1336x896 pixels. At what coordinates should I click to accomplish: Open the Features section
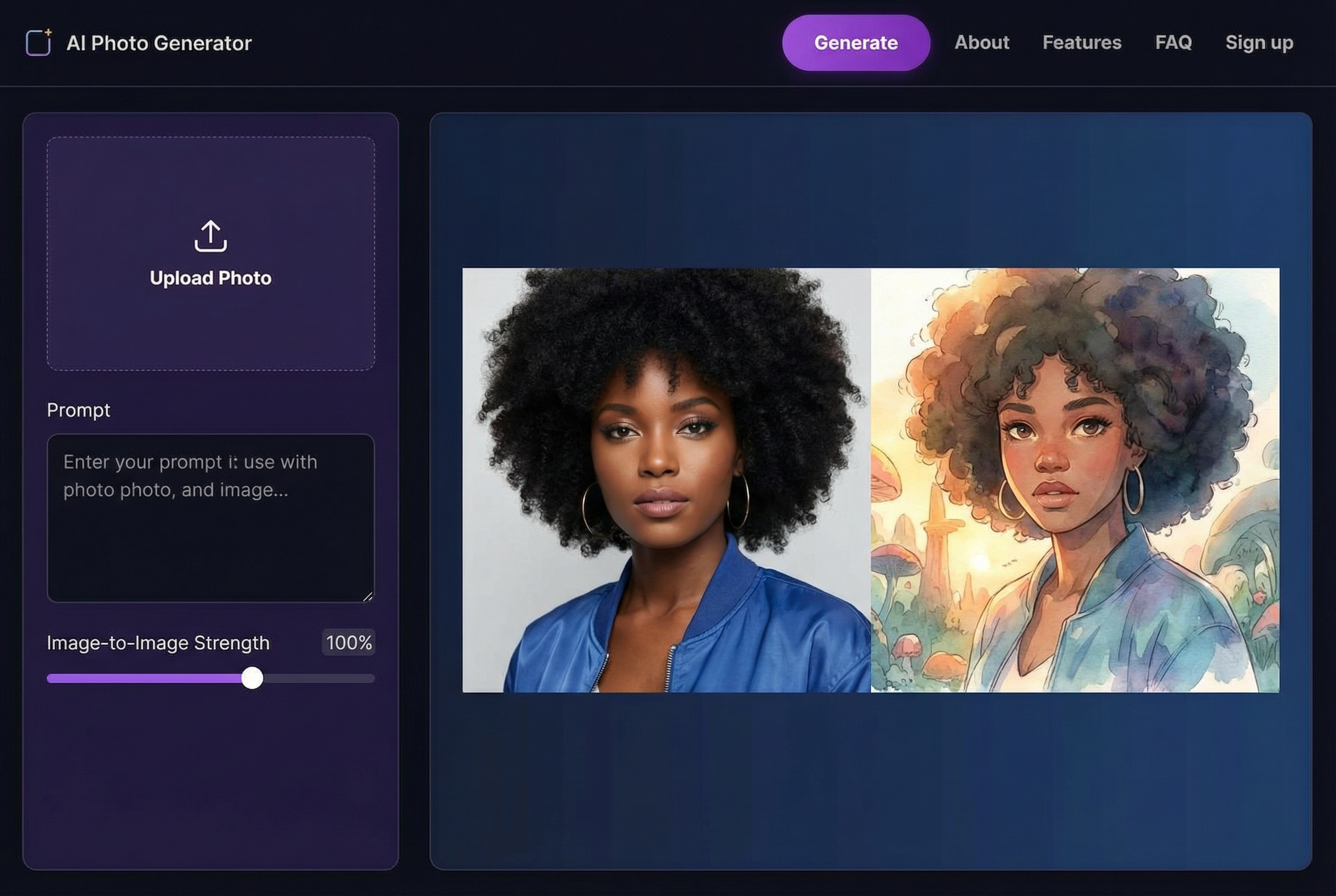pyautogui.click(x=1082, y=43)
